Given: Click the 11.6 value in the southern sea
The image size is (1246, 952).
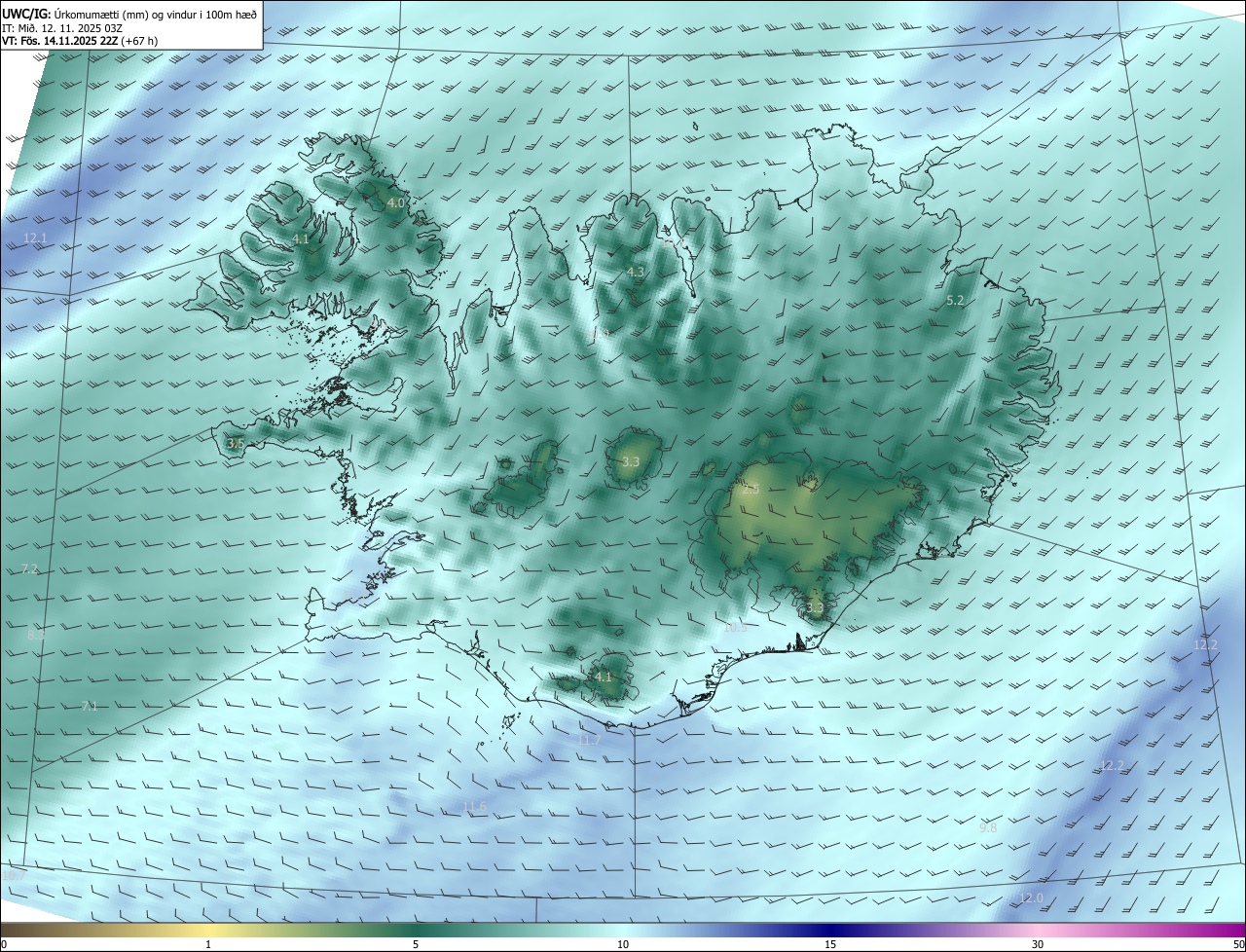Looking at the screenshot, I should point(474,807).
